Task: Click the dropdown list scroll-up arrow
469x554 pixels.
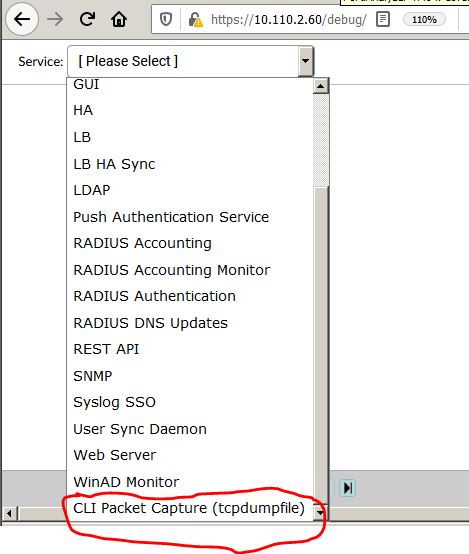Action: click(321, 86)
